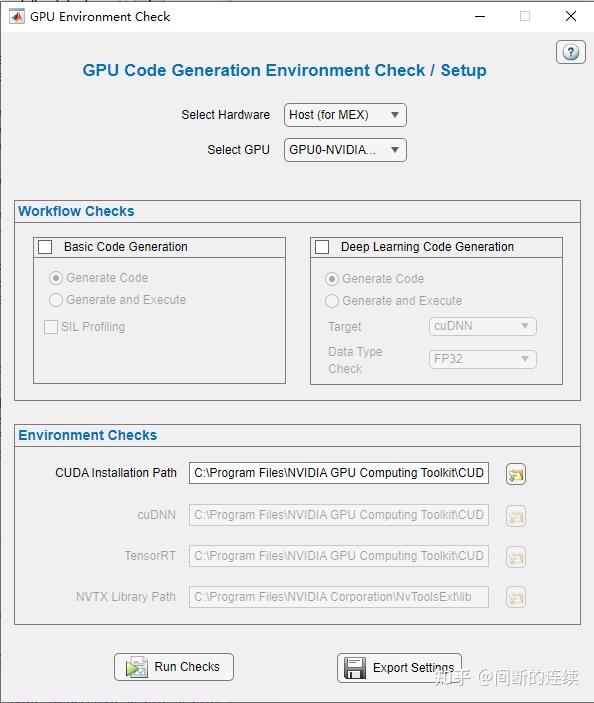Select Generate and Execute under Deep Learning
594x703 pixels.
332,301
